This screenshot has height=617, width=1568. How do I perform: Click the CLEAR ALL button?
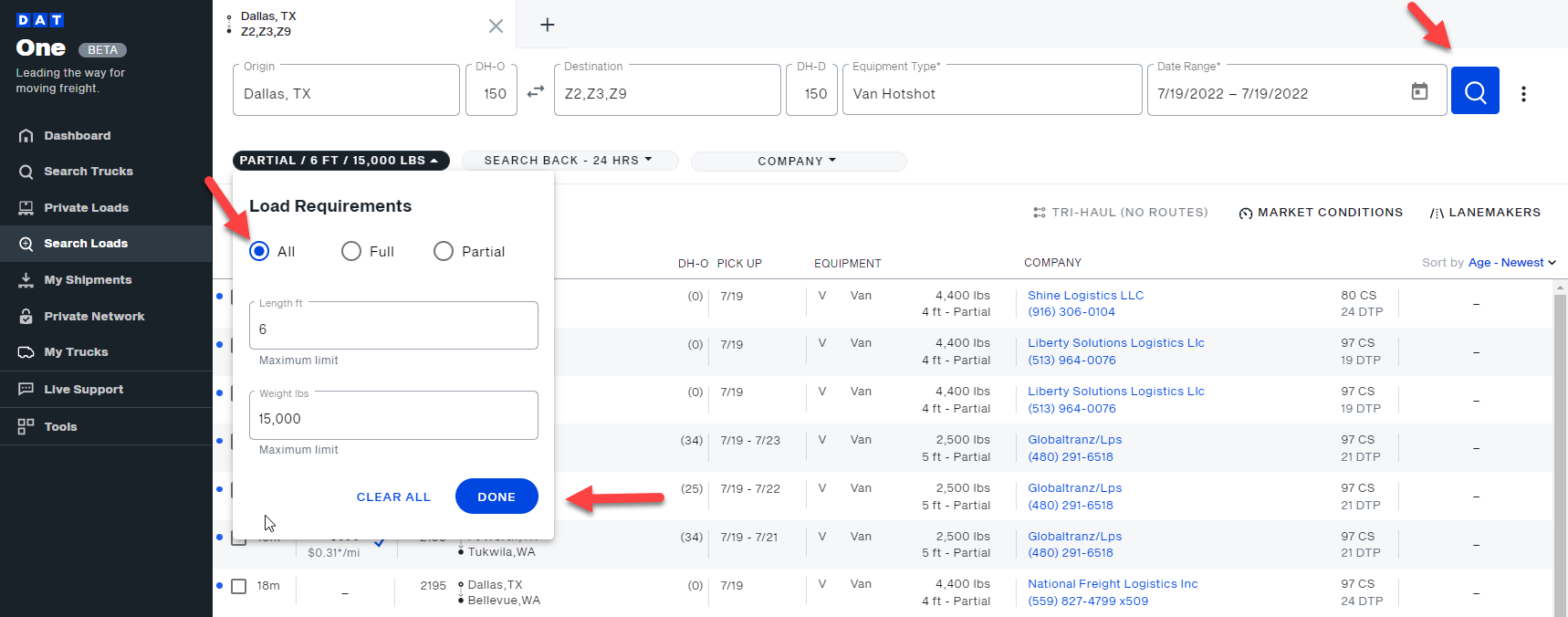click(393, 497)
